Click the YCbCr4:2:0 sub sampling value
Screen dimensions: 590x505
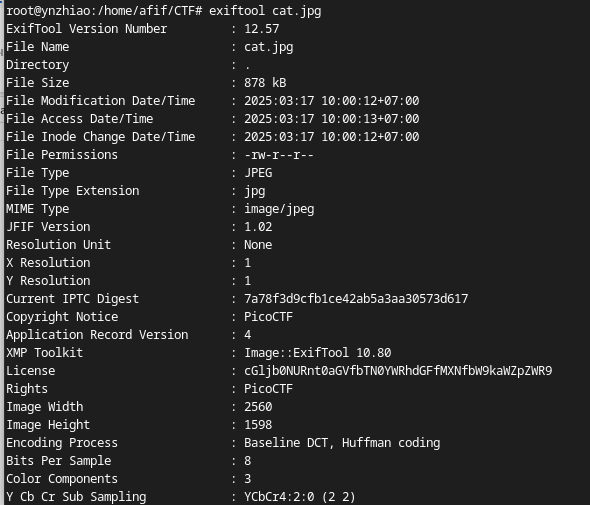[300, 497]
